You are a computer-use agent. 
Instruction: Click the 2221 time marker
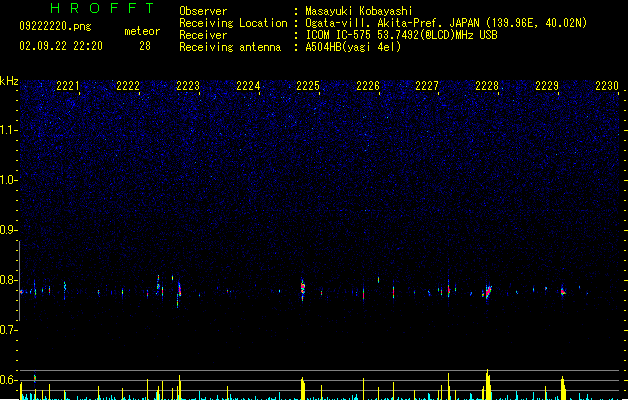[67, 86]
